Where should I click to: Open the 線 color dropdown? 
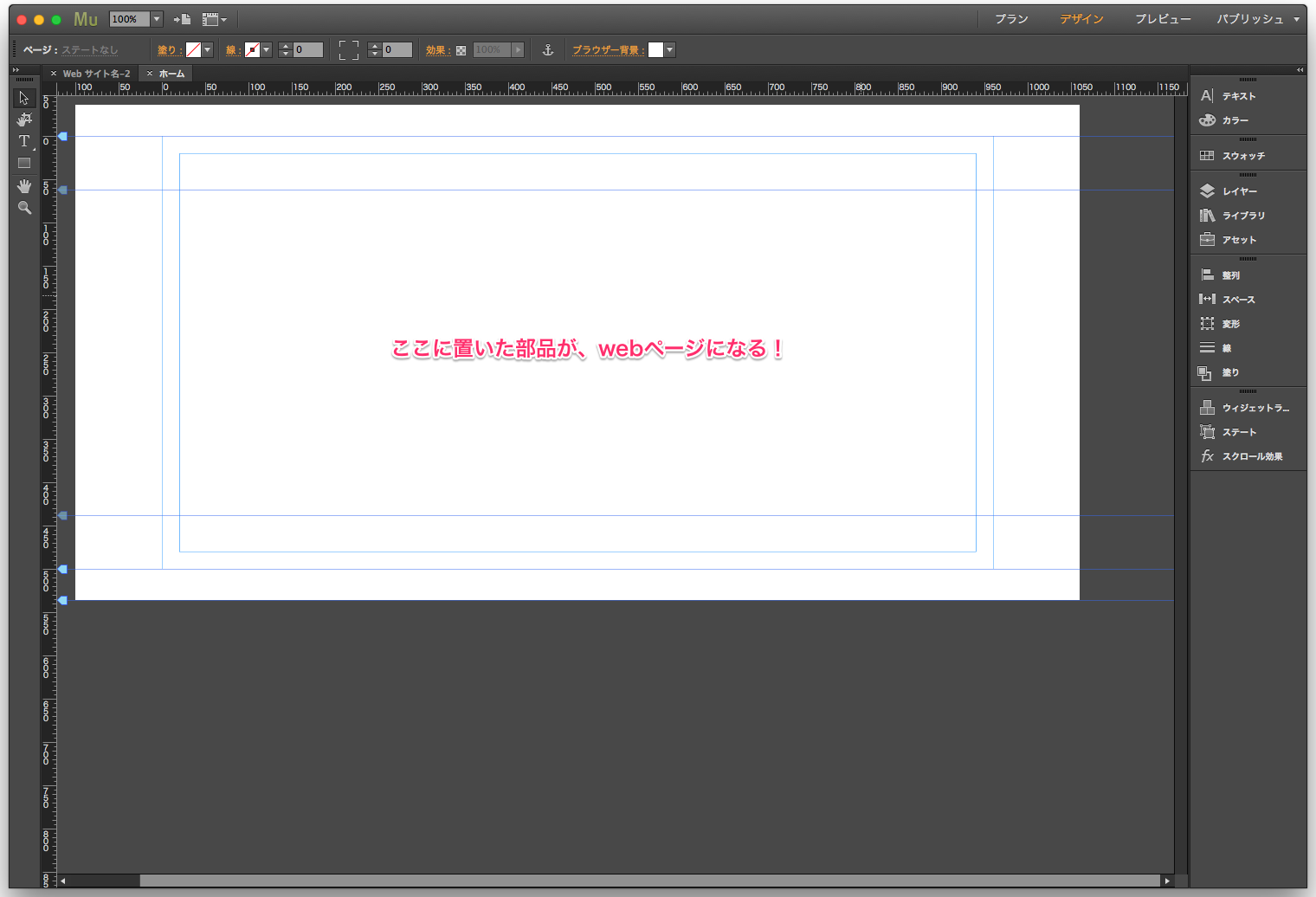pos(266,49)
